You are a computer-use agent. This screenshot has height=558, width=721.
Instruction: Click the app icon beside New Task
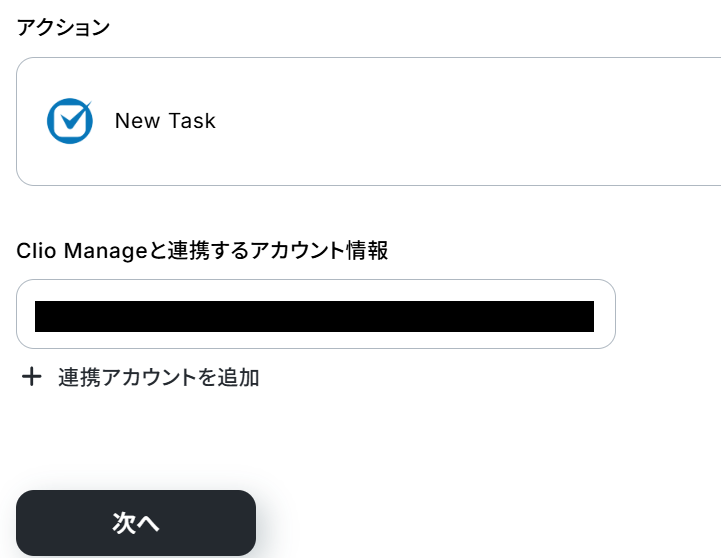[70, 121]
